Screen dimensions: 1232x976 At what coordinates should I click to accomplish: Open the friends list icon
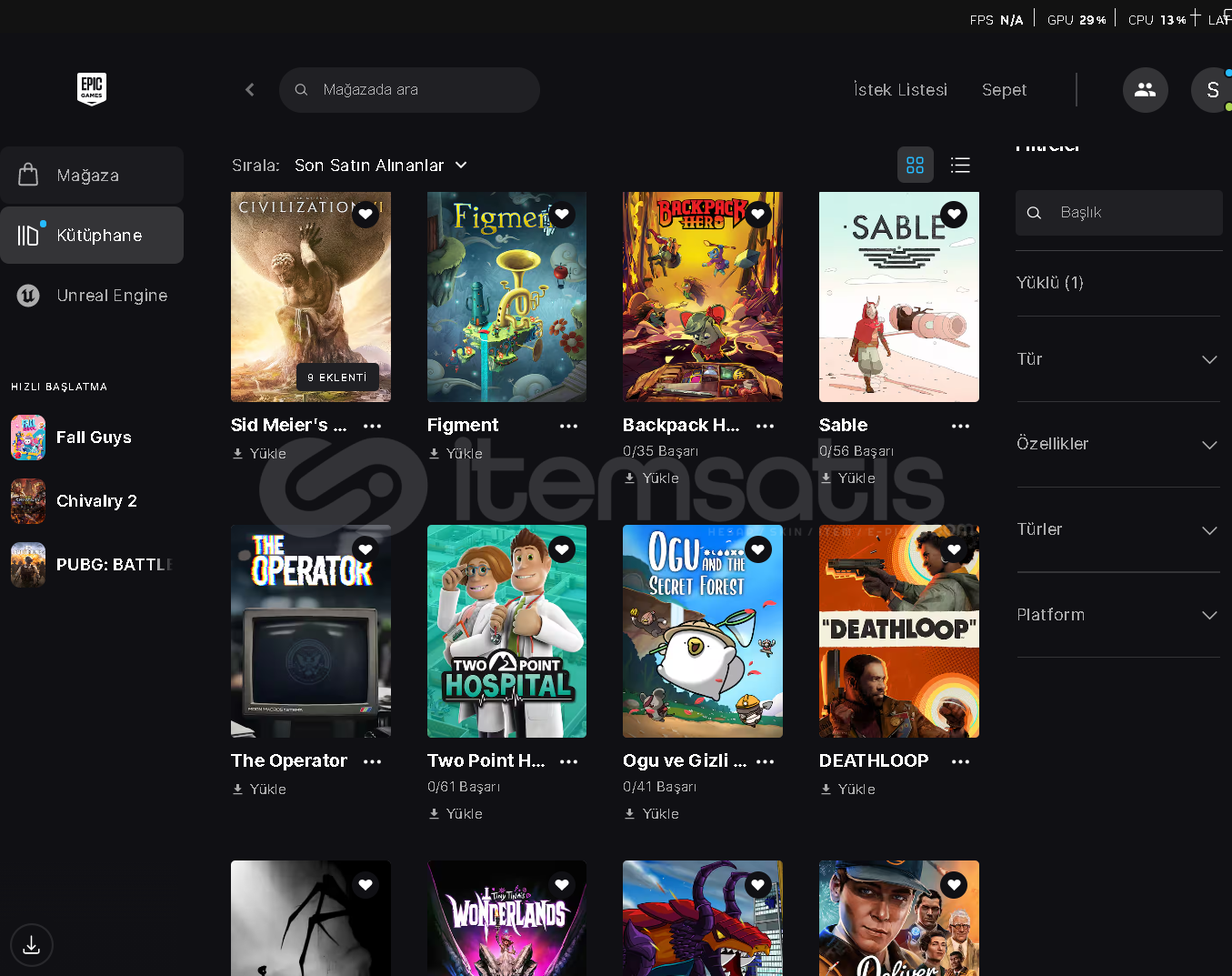1146,90
